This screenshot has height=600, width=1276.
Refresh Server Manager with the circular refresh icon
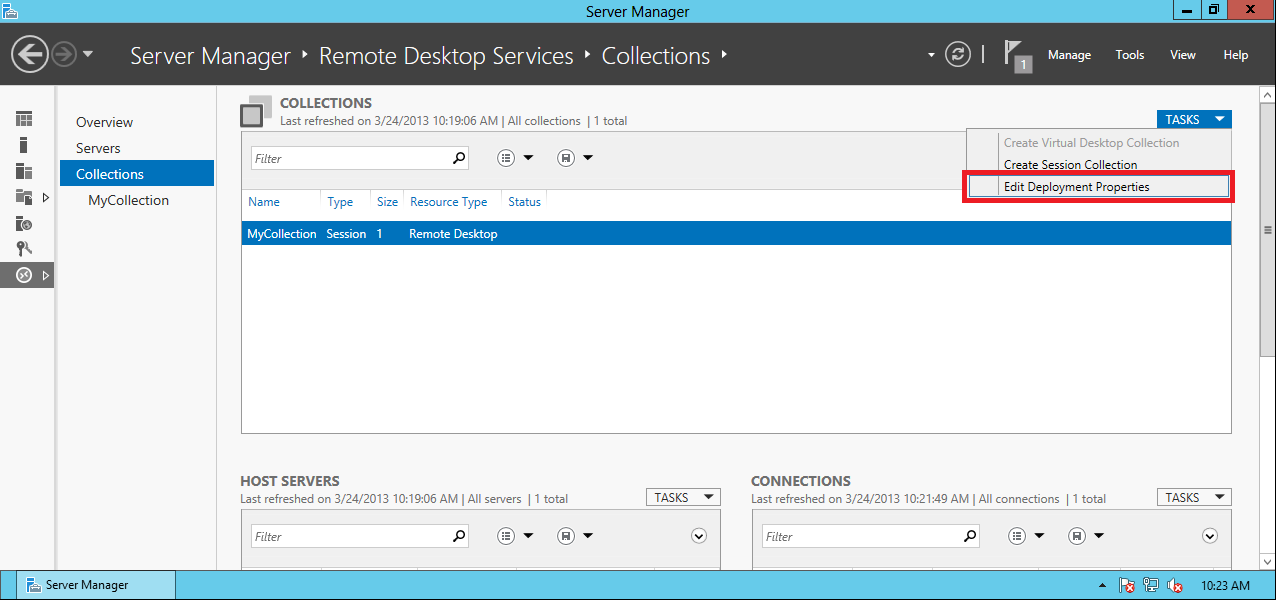tap(958, 54)
